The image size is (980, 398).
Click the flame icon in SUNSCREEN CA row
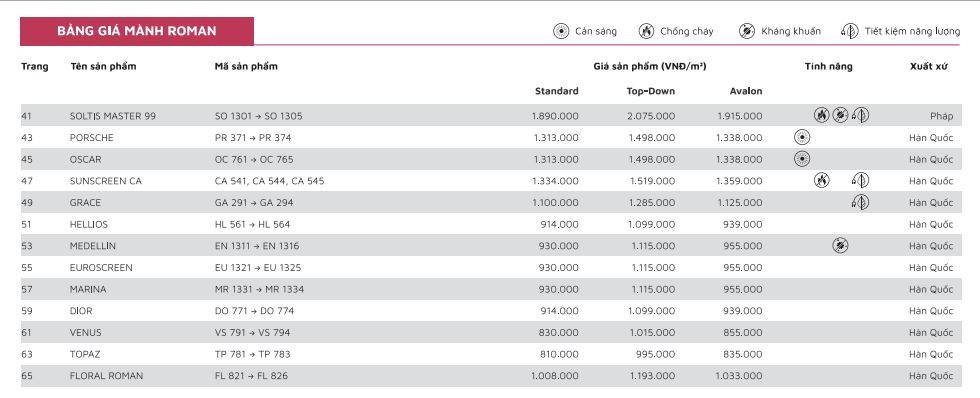(821, 181)
